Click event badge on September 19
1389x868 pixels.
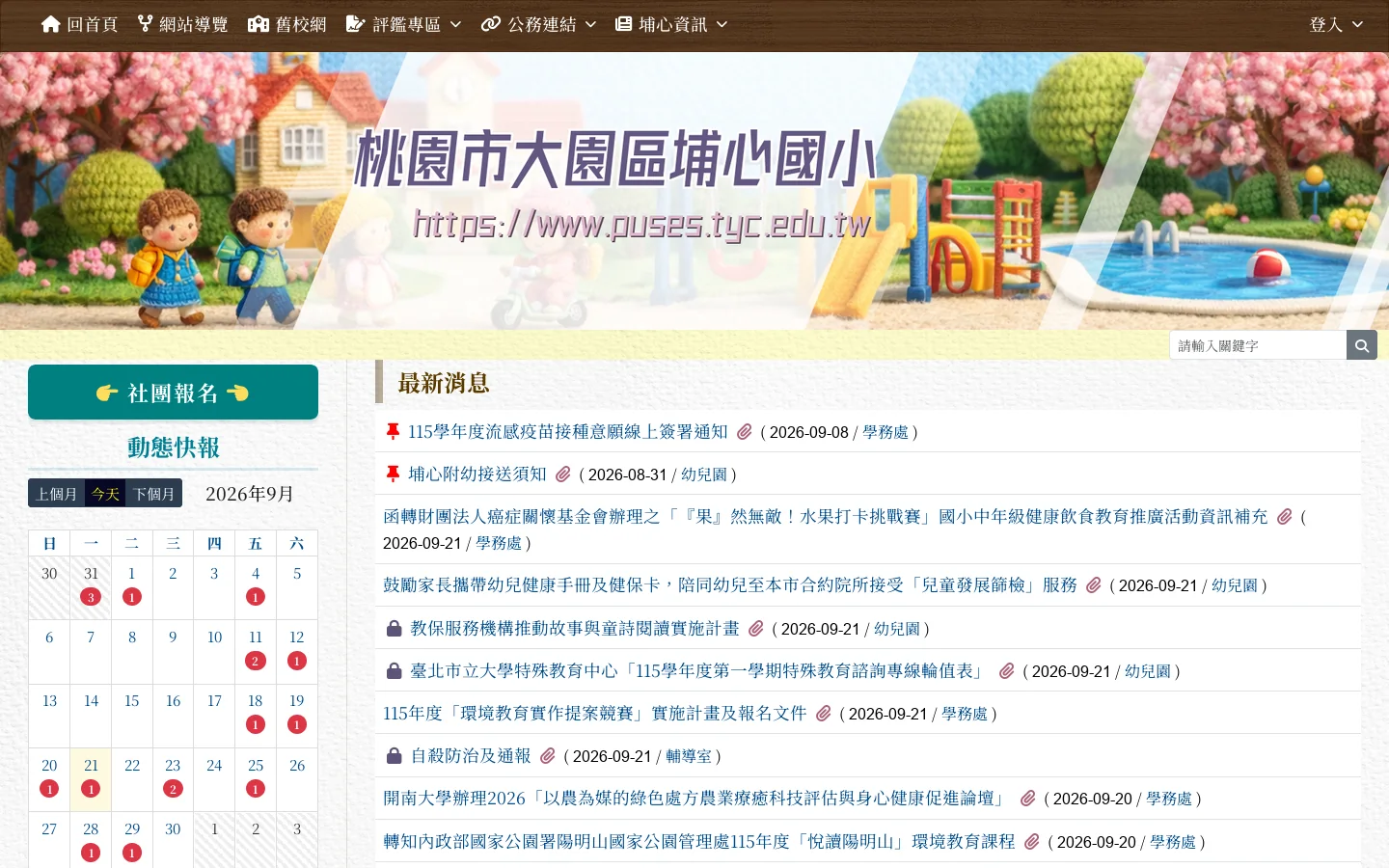point(297,724)
